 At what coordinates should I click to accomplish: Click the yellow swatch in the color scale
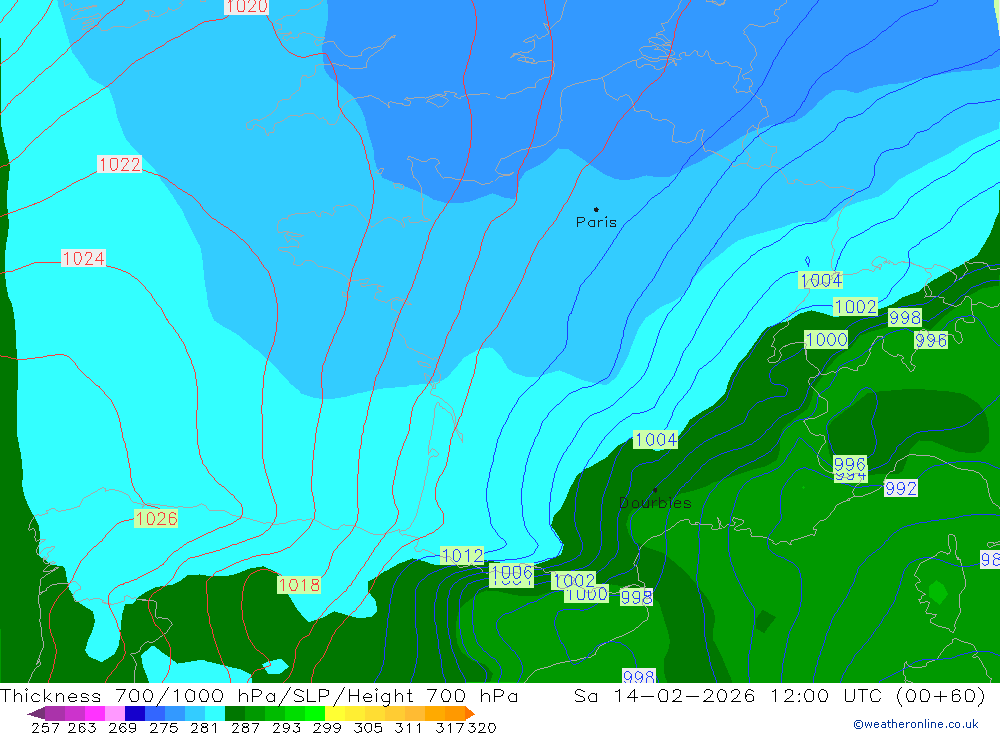[x=335, y=713]
